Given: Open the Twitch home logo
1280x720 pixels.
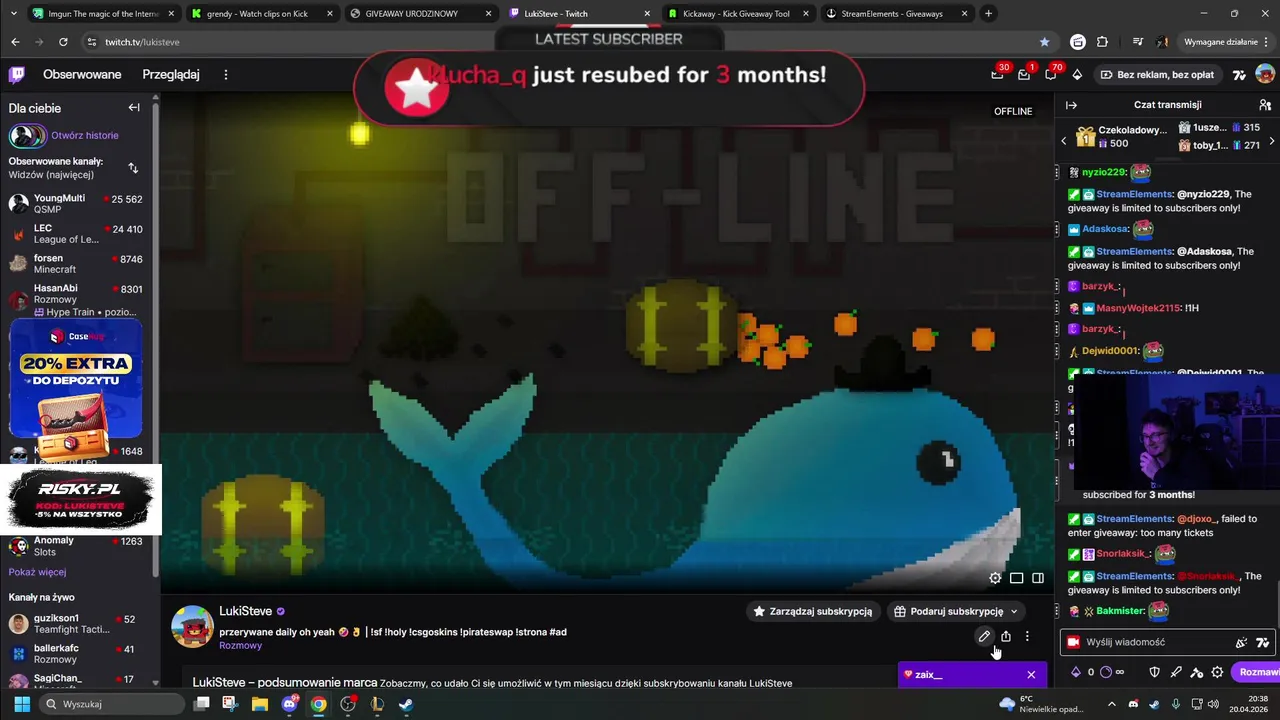Looking at the screenshot, I should coord(16,75).
